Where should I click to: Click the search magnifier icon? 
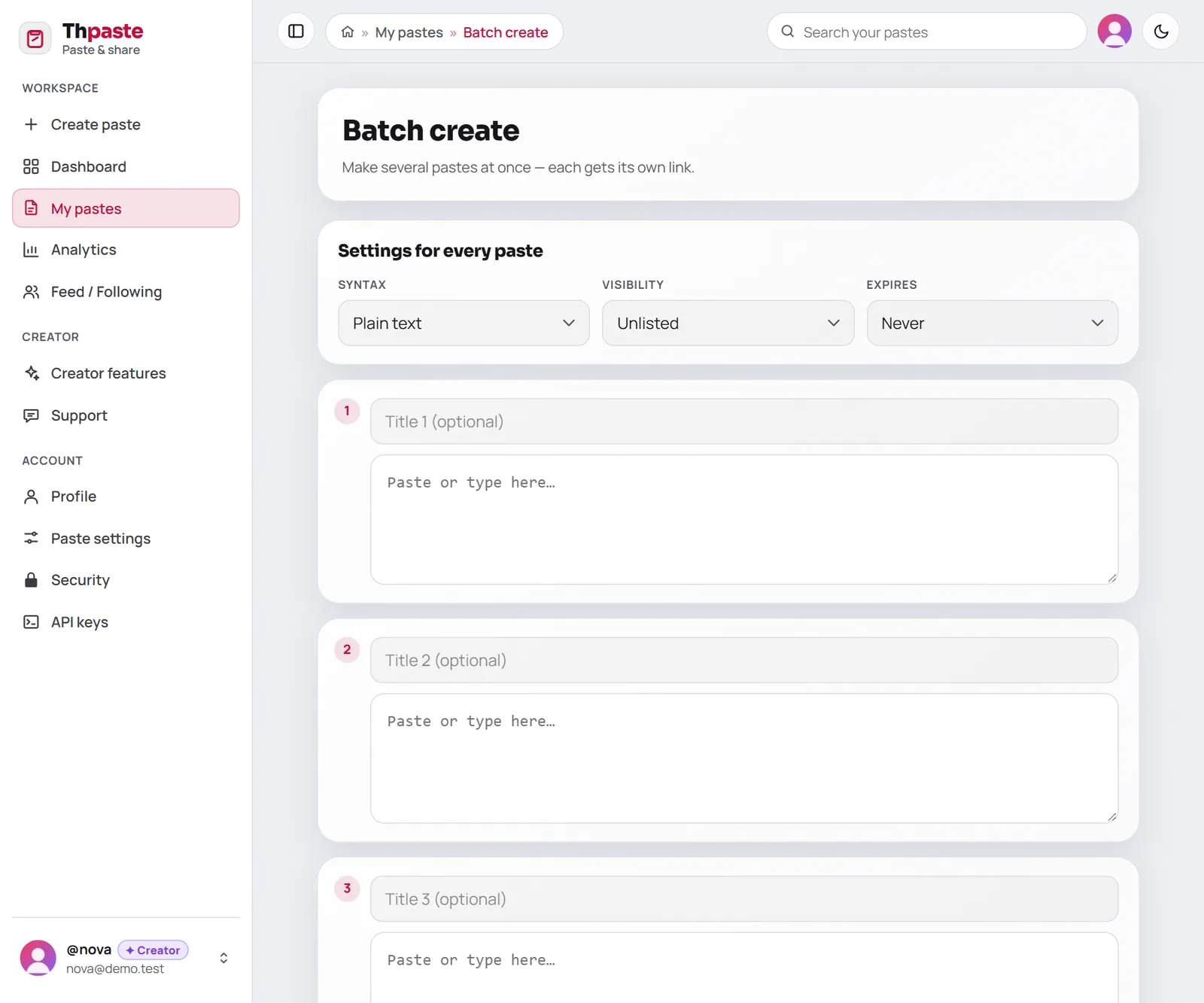click(x=787, y=32)
